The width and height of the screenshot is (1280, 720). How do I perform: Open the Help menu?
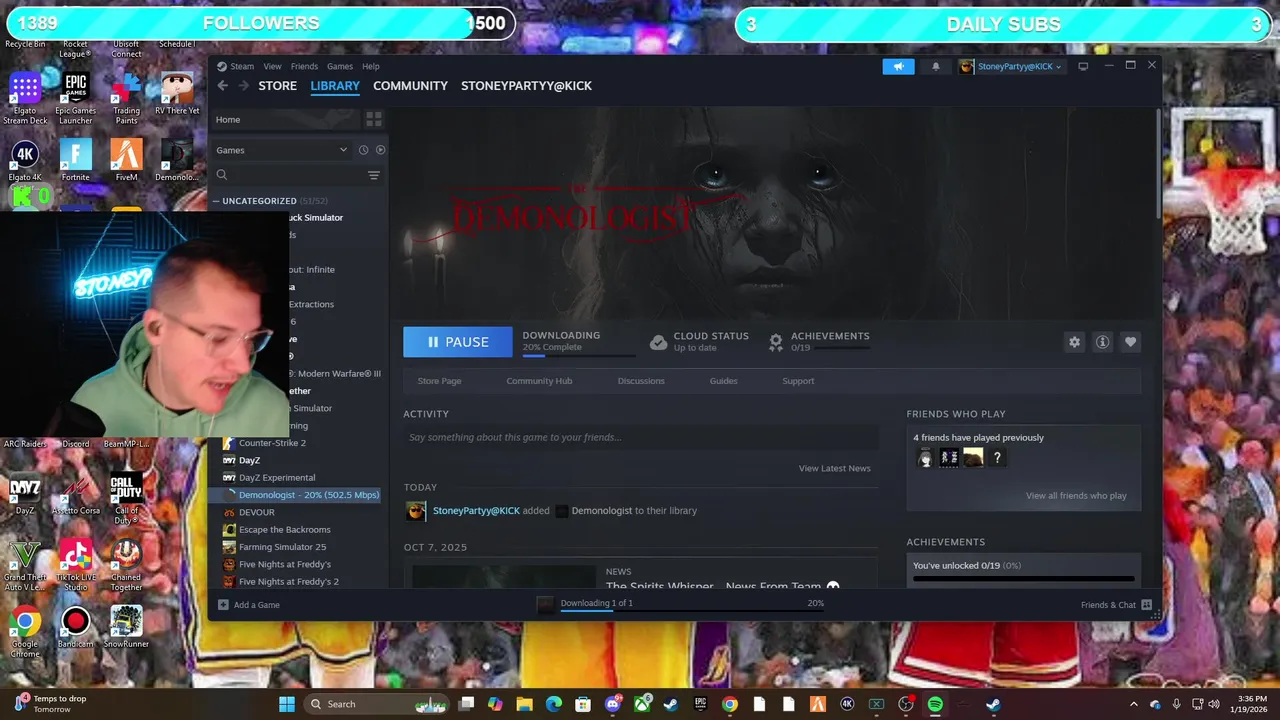[x=371, y=66]
